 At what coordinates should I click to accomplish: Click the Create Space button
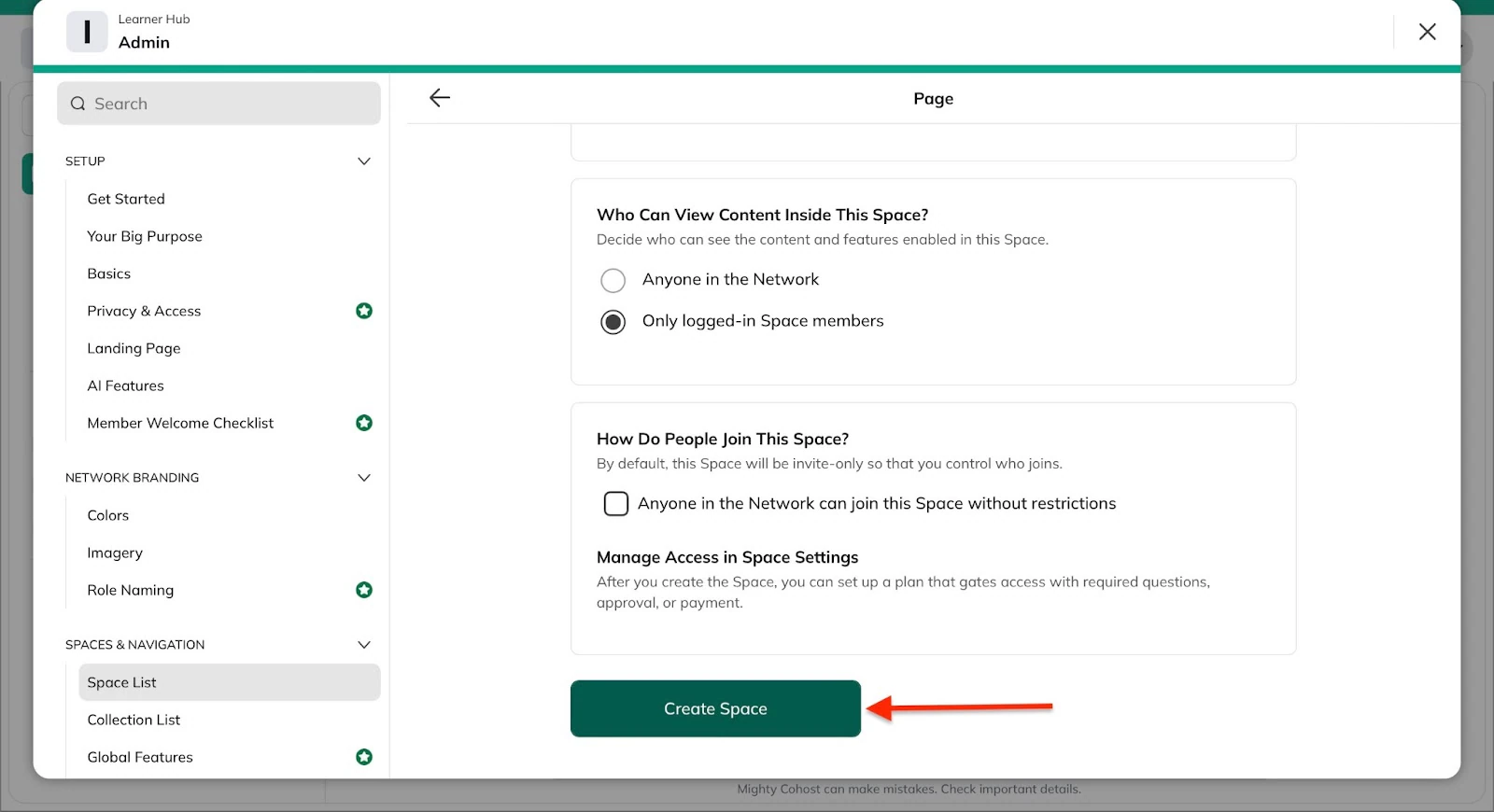715,708
